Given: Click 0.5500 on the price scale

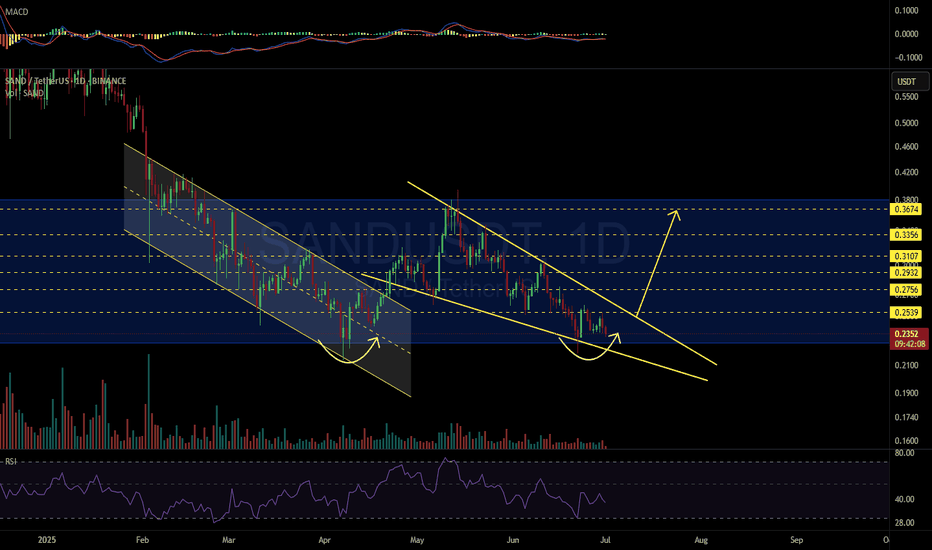Looking at the screenshot, I should coord(906,96).
